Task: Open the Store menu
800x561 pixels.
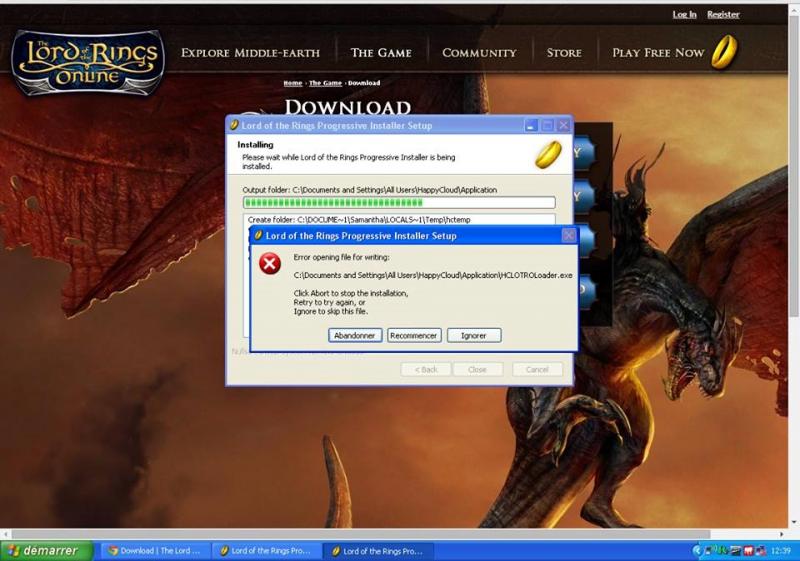Action: coord(564,53)
